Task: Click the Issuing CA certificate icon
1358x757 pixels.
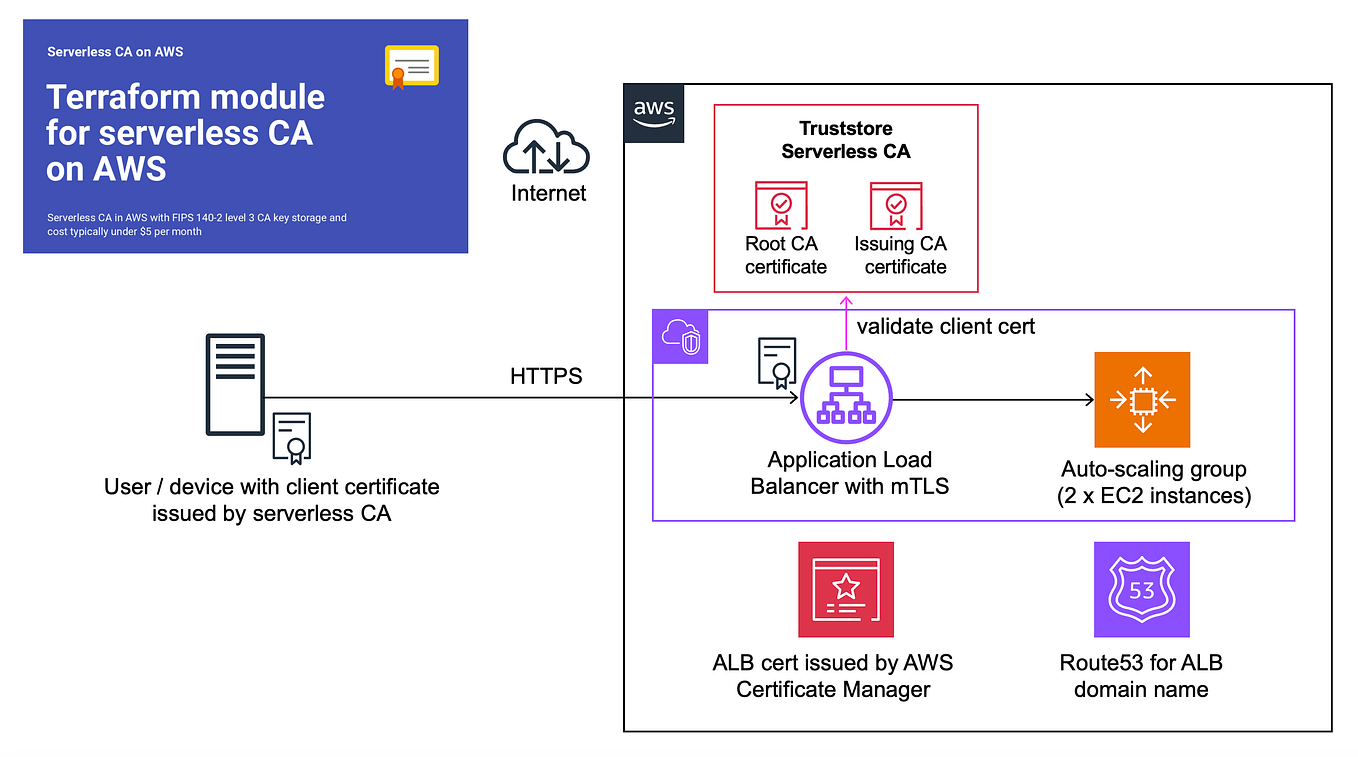Action: click(x=896, y=207)
